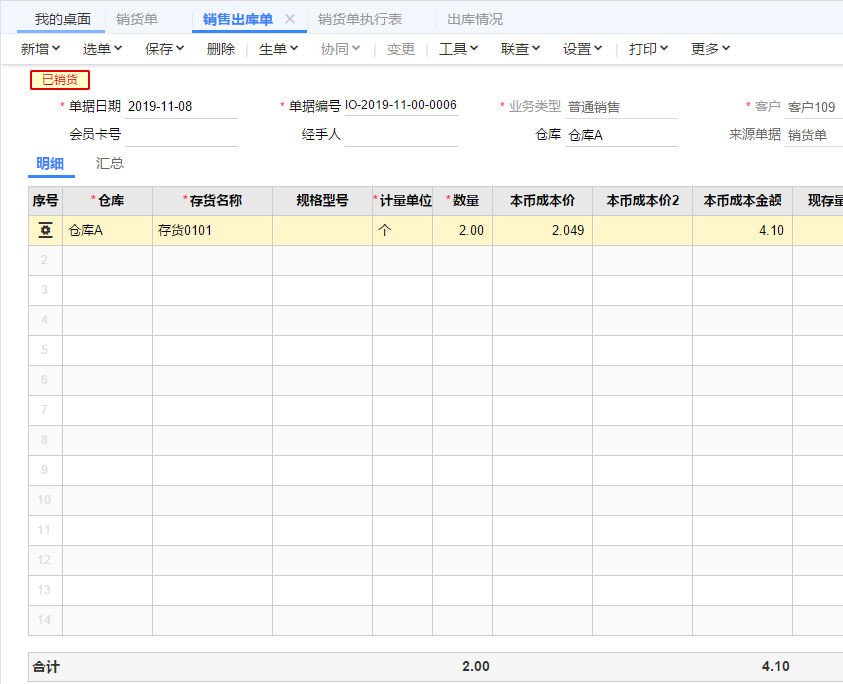Expand the 工具 menu
843x684 pixels.
458,48
